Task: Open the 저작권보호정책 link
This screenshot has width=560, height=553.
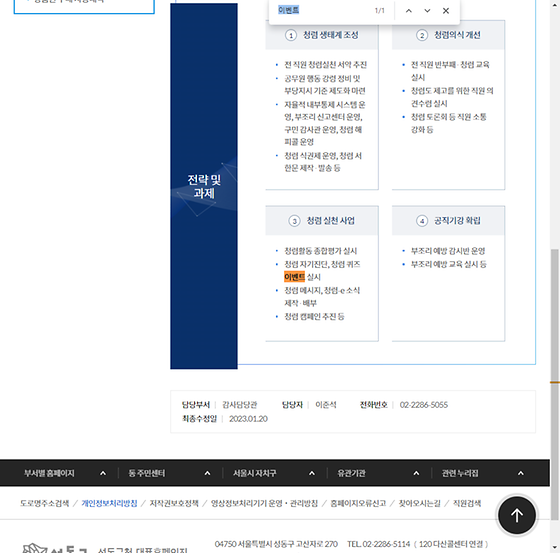Action: pos(174,503)
